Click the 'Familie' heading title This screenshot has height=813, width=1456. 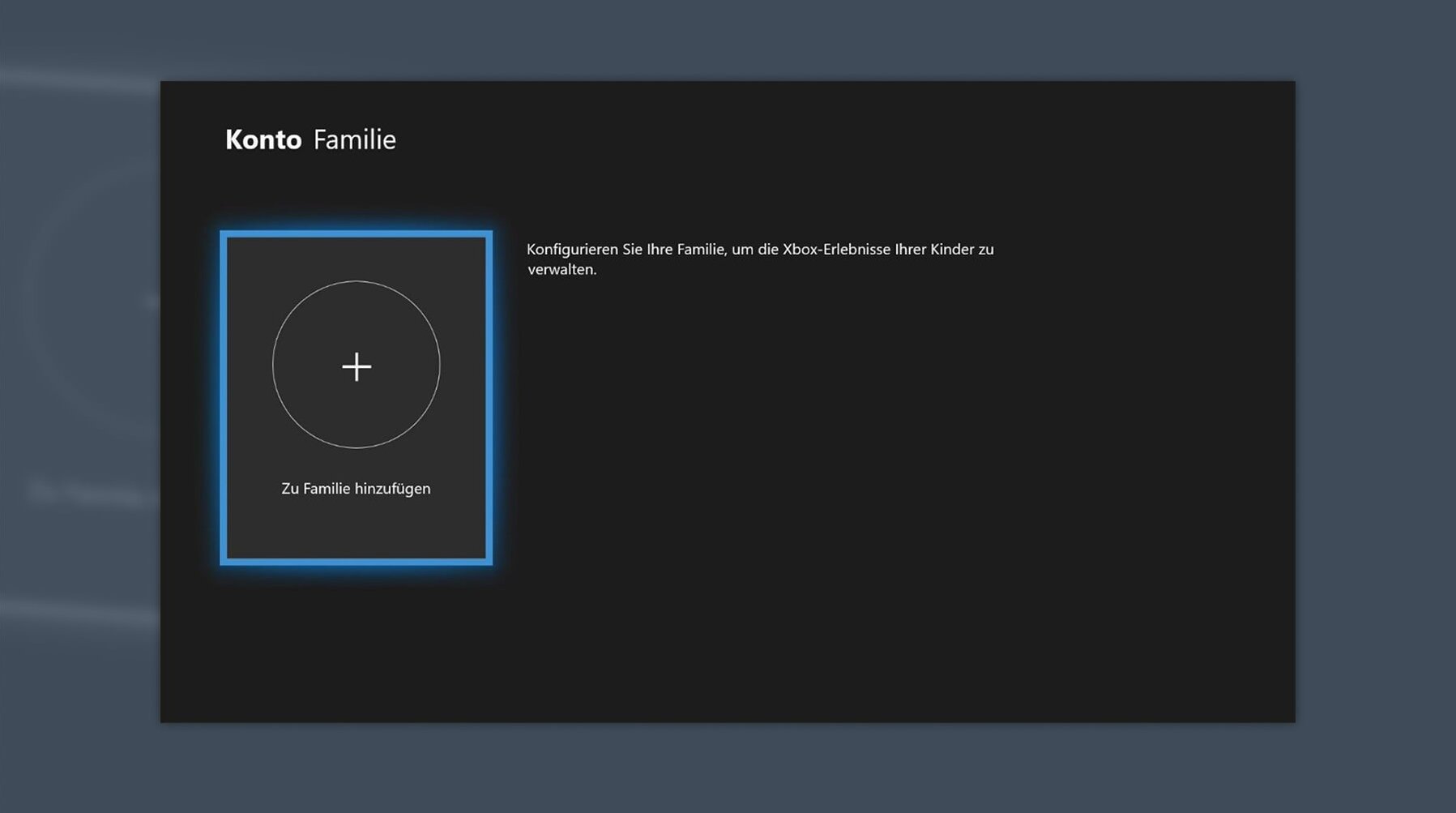point(354,139)
